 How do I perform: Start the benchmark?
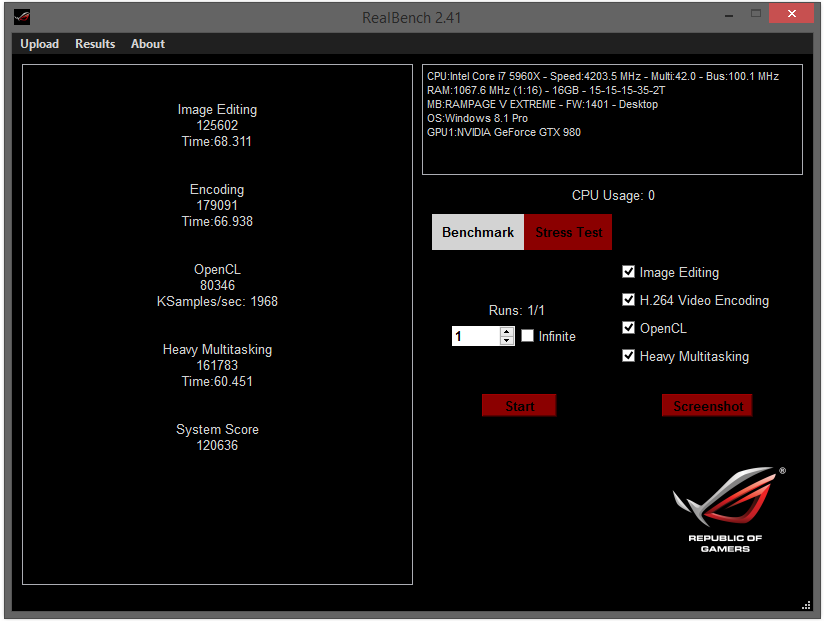pyautogui.click(x=519, y=406)
